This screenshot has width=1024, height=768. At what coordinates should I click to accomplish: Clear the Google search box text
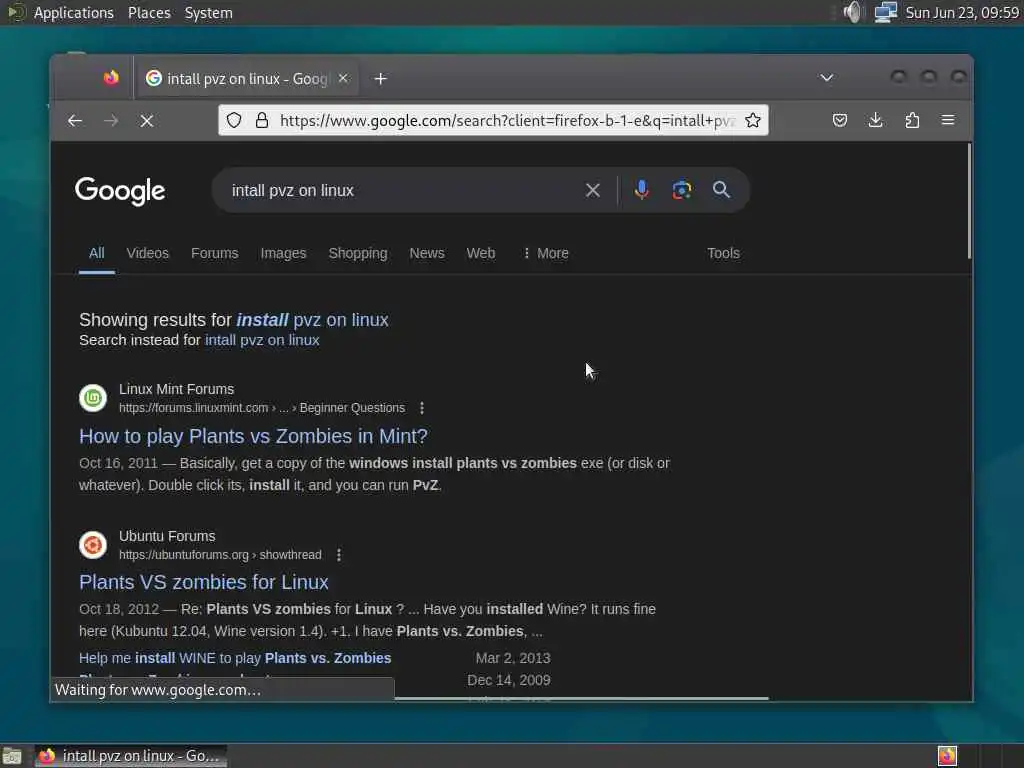[x=593, y=190]
